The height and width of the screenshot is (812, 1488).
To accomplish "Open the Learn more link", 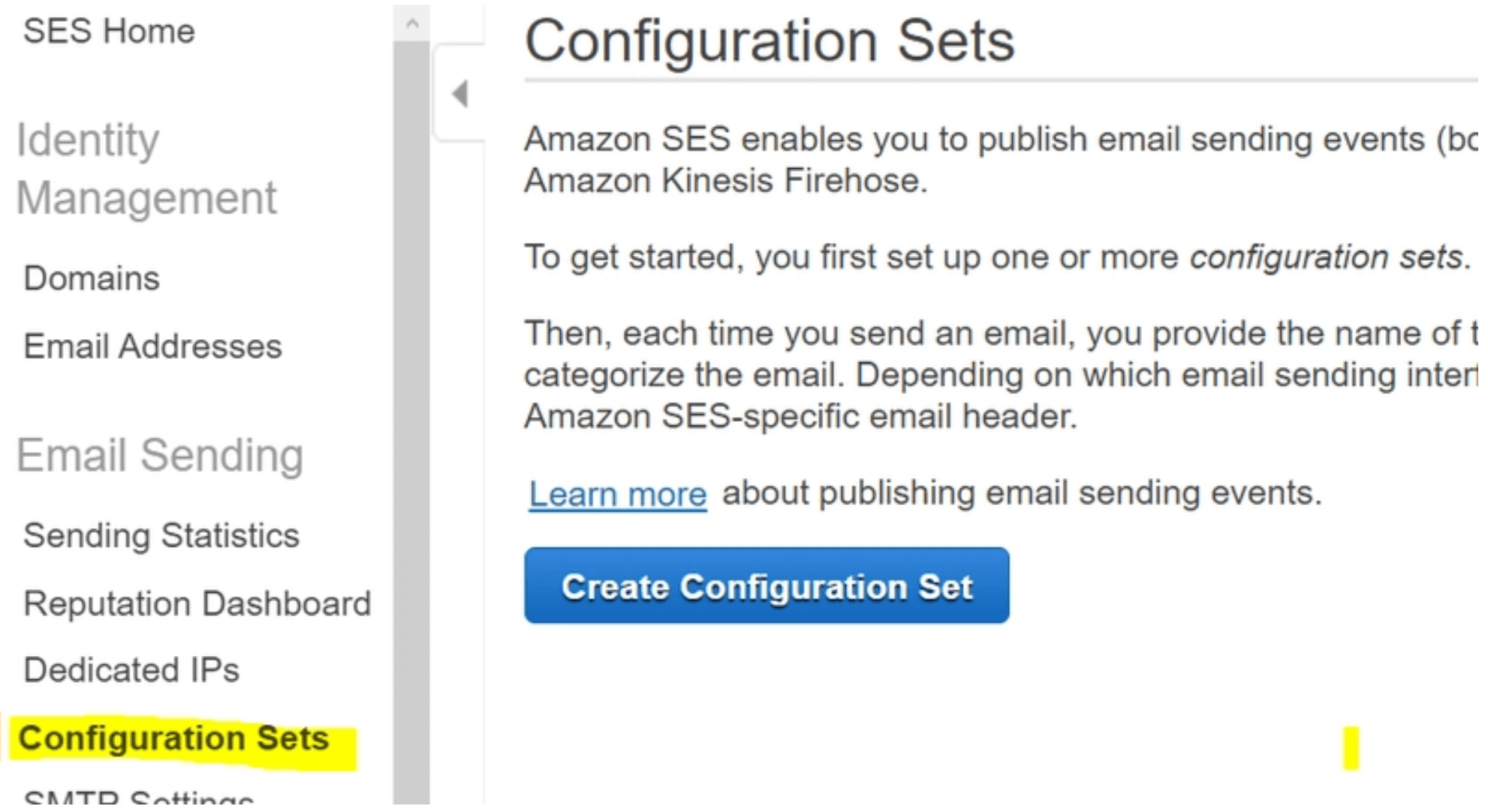I will [x=617, y=495].
